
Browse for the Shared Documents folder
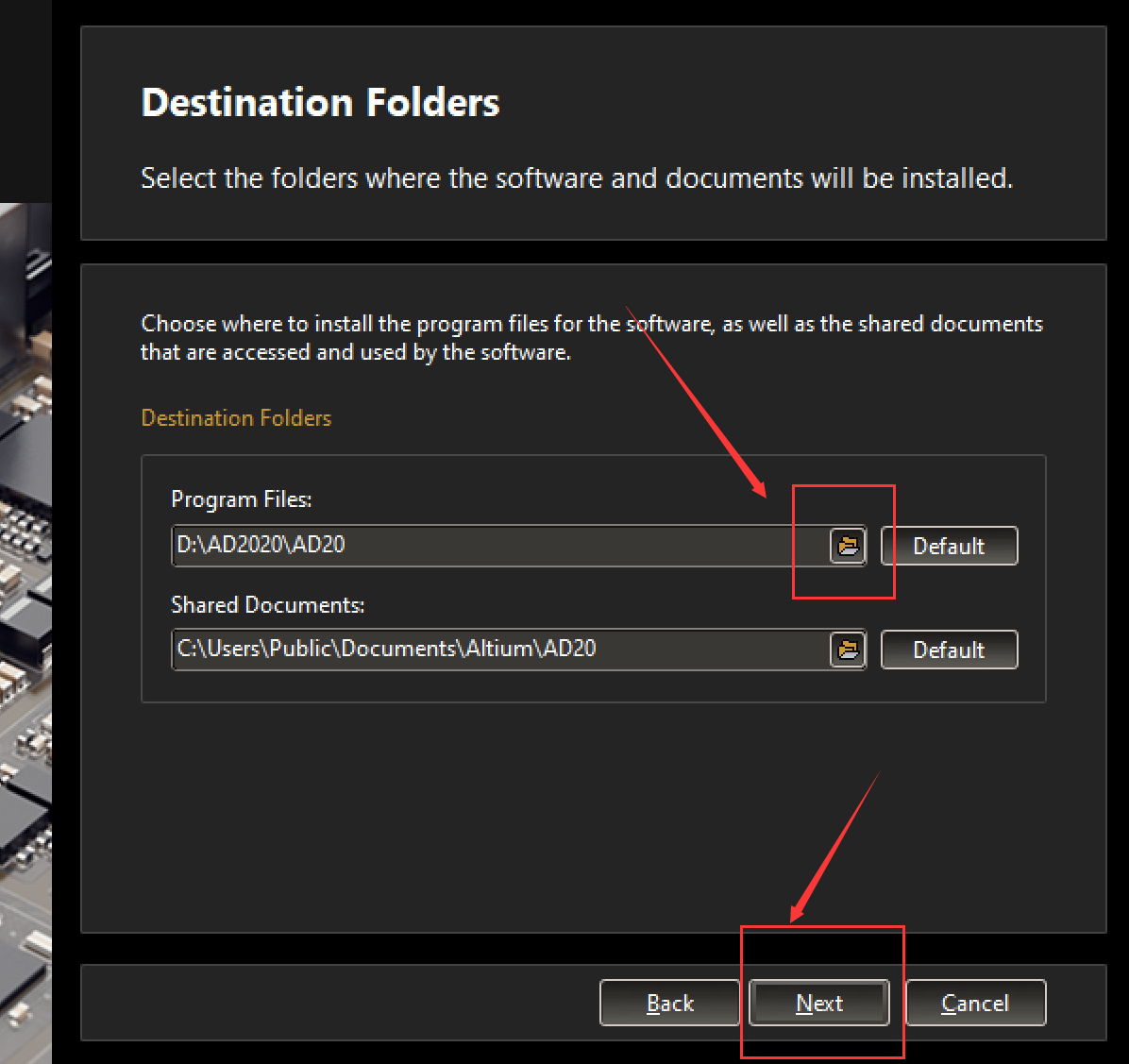point(848,650)
